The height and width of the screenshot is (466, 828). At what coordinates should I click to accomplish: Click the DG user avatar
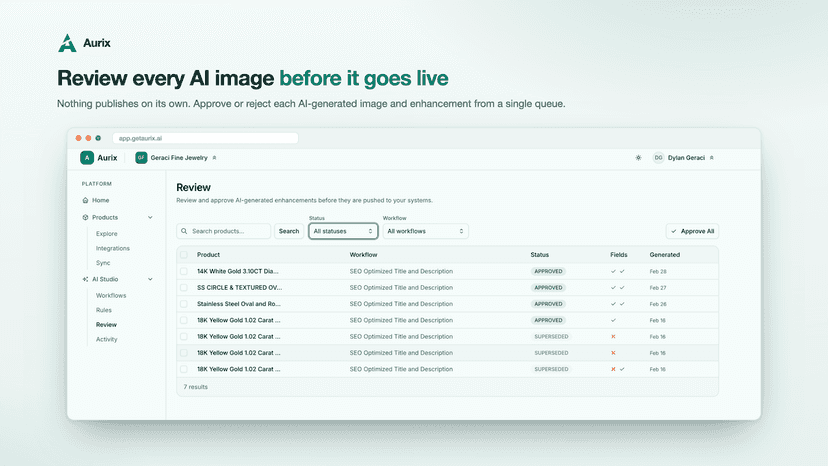658,157
